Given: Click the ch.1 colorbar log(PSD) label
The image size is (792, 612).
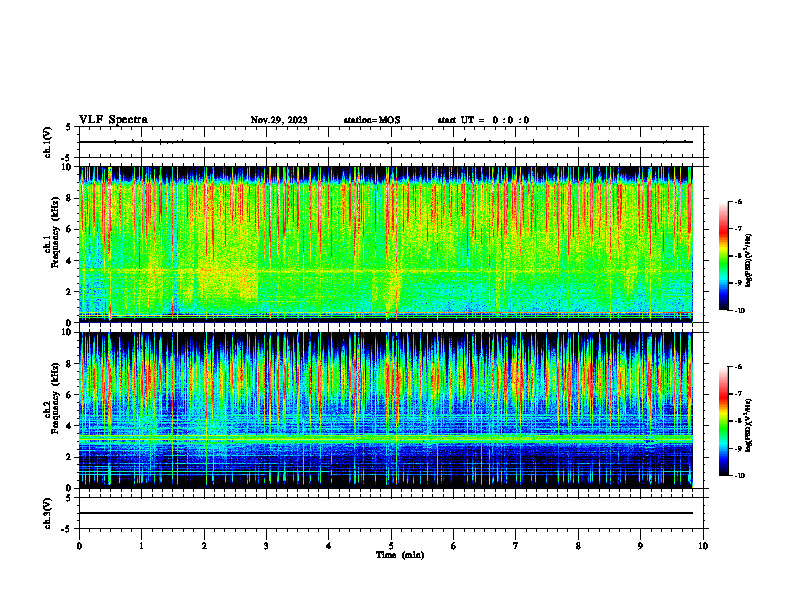Looking at the screenshot, I should (x=748, y=261).
